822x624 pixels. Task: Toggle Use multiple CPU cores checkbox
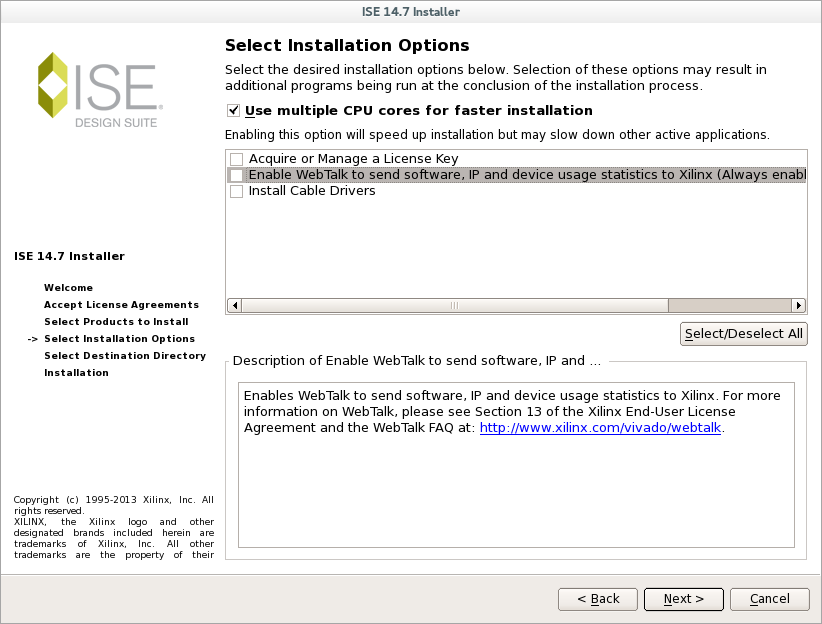pyautogui.click(x=235, y=111)
